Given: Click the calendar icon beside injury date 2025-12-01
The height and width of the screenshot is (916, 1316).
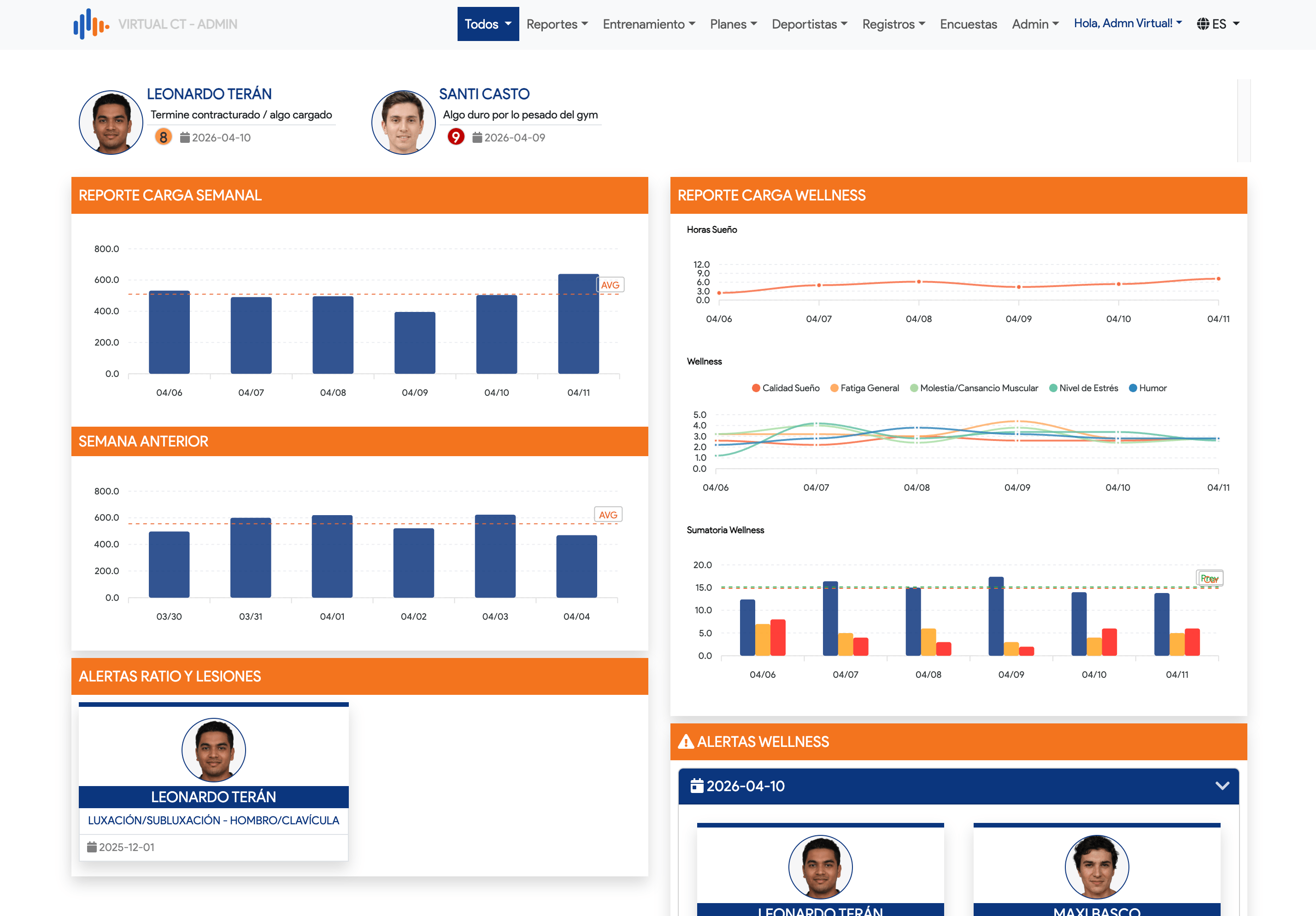Looking at the screenshot, I should [x=92, y=846].
